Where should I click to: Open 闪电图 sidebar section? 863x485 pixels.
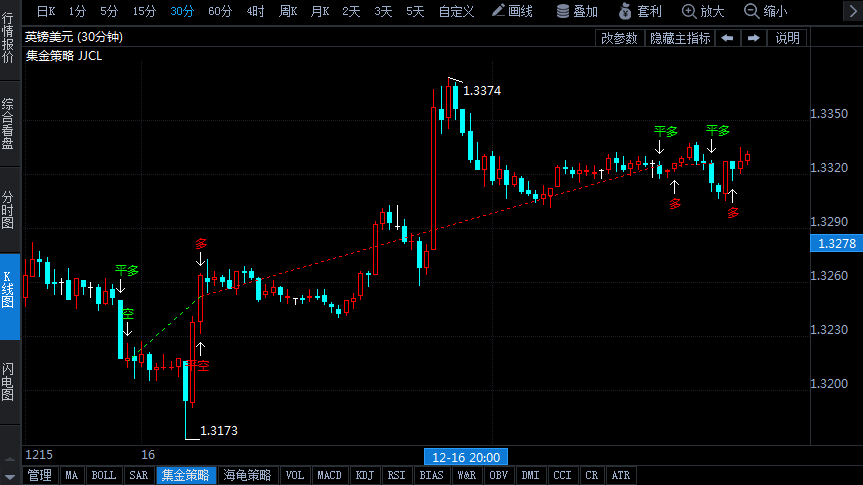point(8,382)
